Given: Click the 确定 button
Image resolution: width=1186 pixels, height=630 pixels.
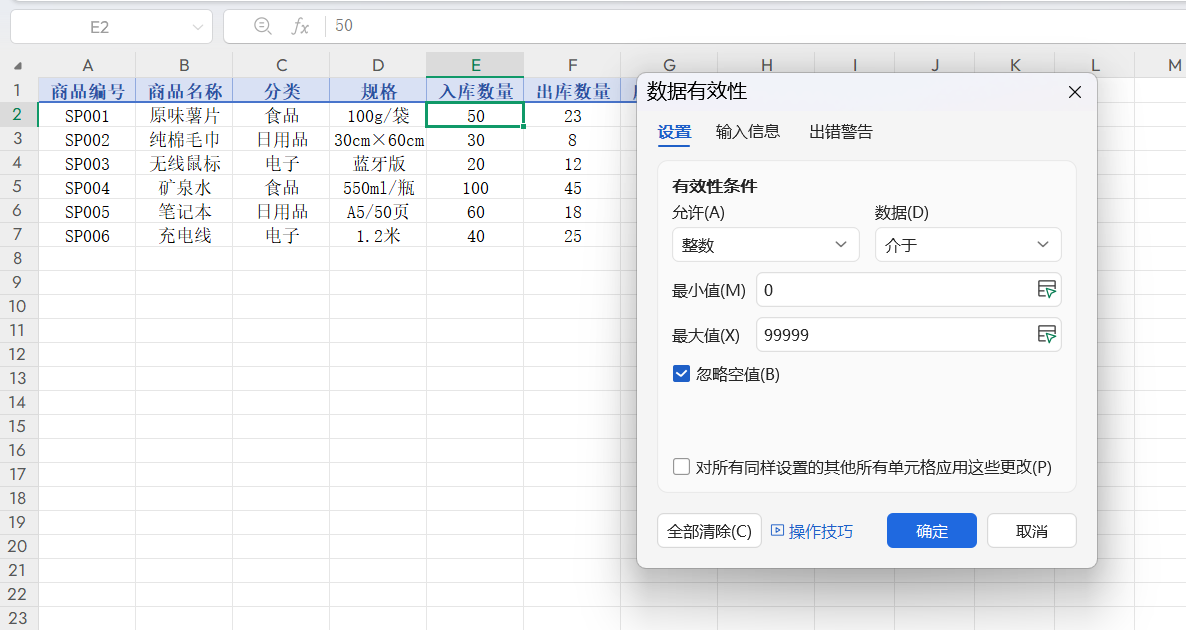Looking at the screenshot, I should coord(931,531).
